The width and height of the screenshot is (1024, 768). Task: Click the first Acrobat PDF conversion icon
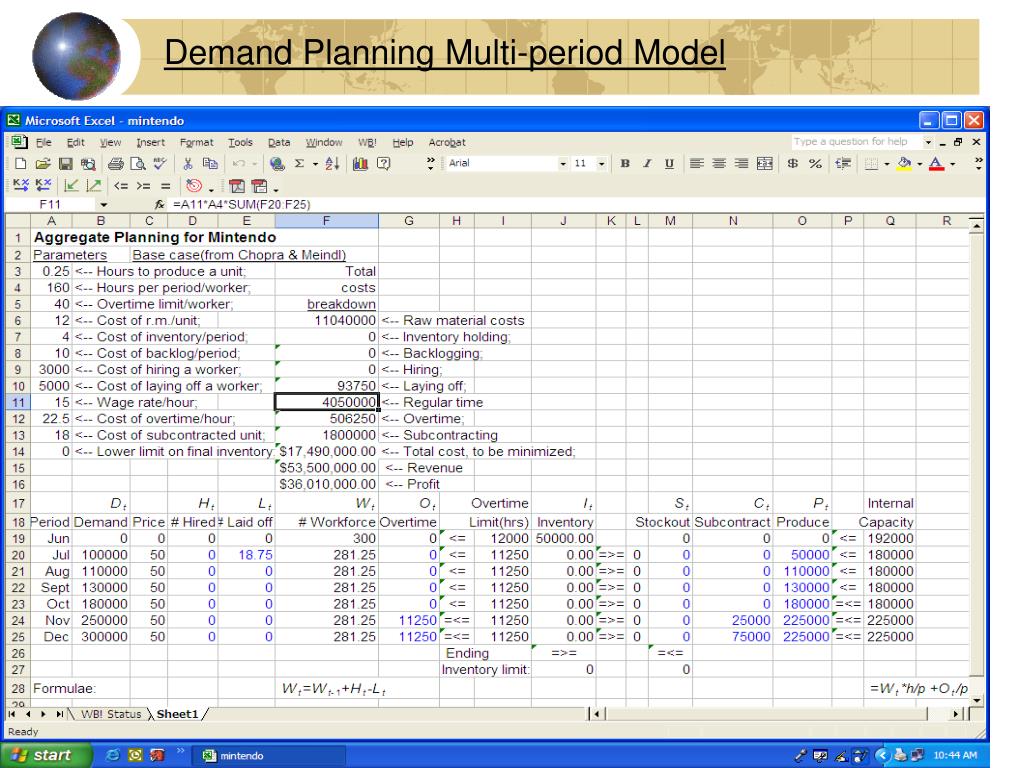coord(236,186)
